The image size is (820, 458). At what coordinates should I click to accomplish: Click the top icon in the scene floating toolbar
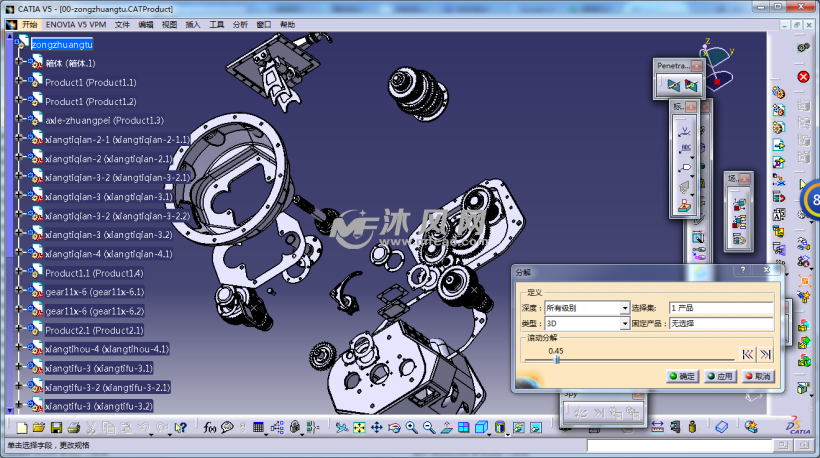[x=739, y=203]
